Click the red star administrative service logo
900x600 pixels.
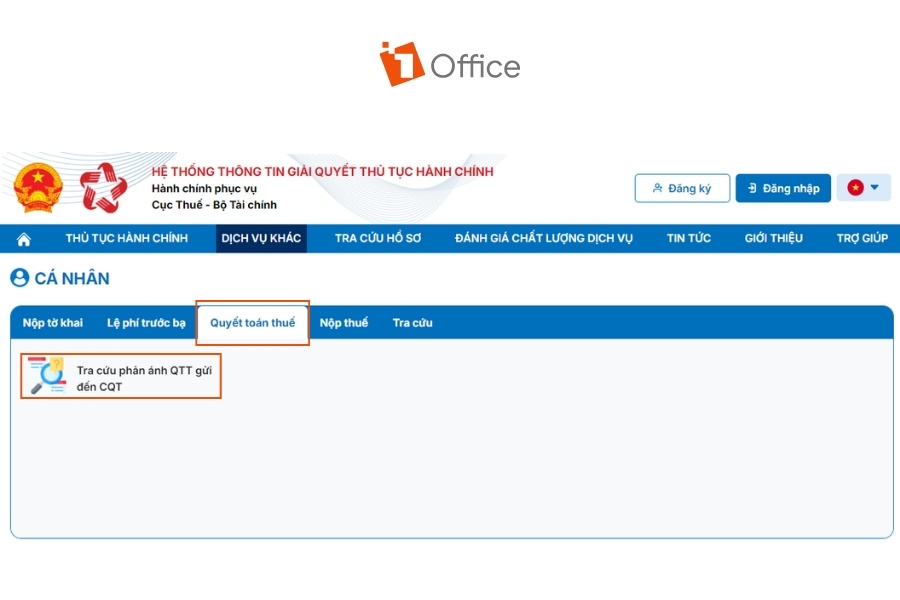point(103,187)
